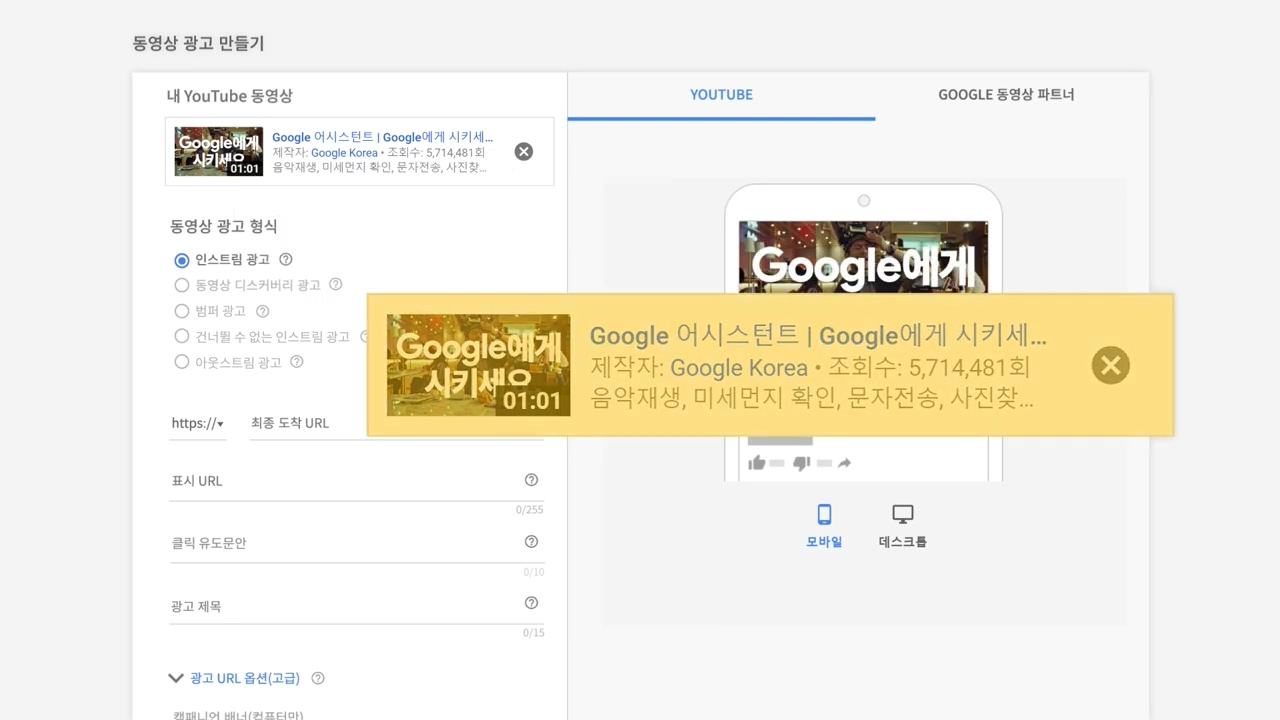1280x720 pixels.
Task: Click the 클릭 유도문안 input field
Action: click(357, 543)
